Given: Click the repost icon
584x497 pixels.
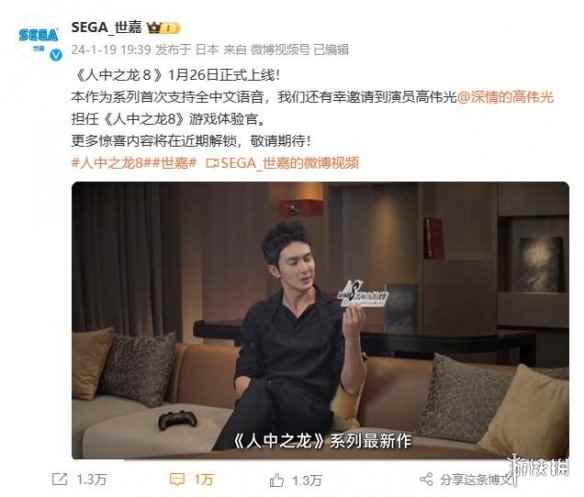Looking at the screenshot, I should [60, 479].
